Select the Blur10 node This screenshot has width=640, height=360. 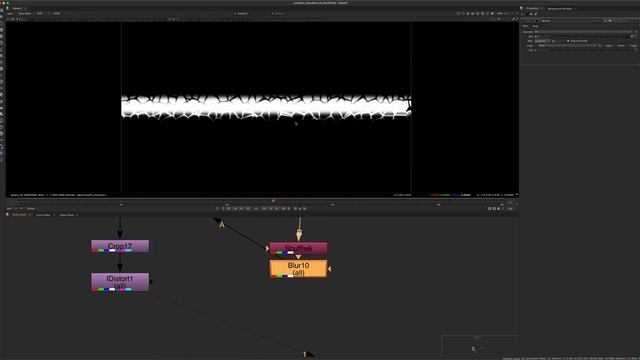click(x=298, y=269)
